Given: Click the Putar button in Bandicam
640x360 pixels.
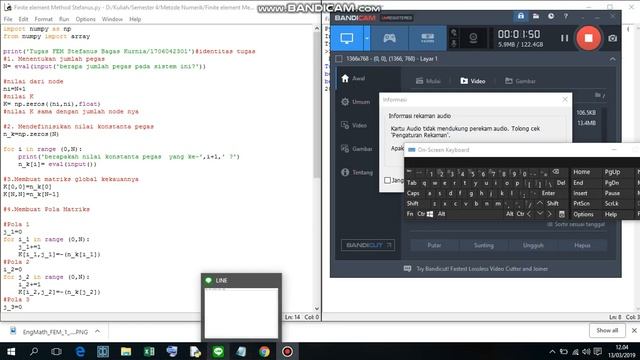Looking at the screenshot, I should [434, 245].
